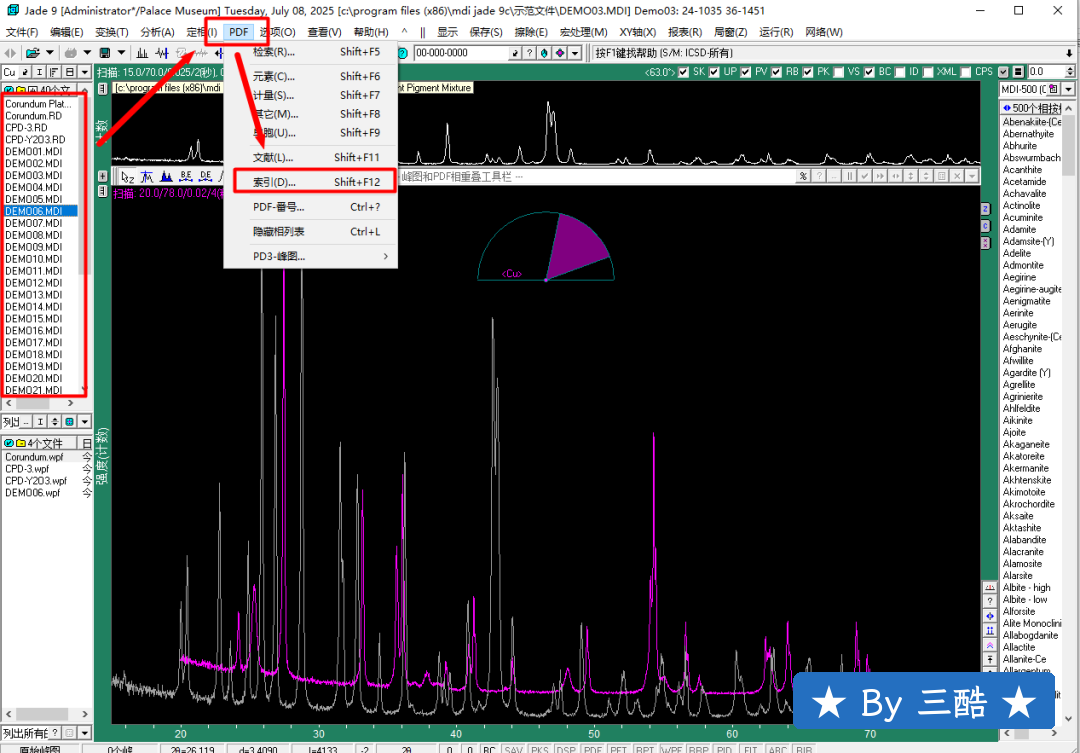1080x753 pixels.
Task: Open the dropdown arrow beside the open folder icon
Action: pos(50,52)
